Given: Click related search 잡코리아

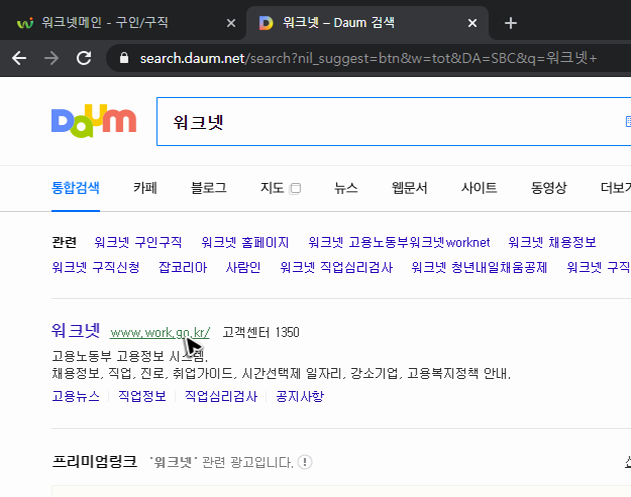Looking at the screenshot, I should [x=183, y=267].
